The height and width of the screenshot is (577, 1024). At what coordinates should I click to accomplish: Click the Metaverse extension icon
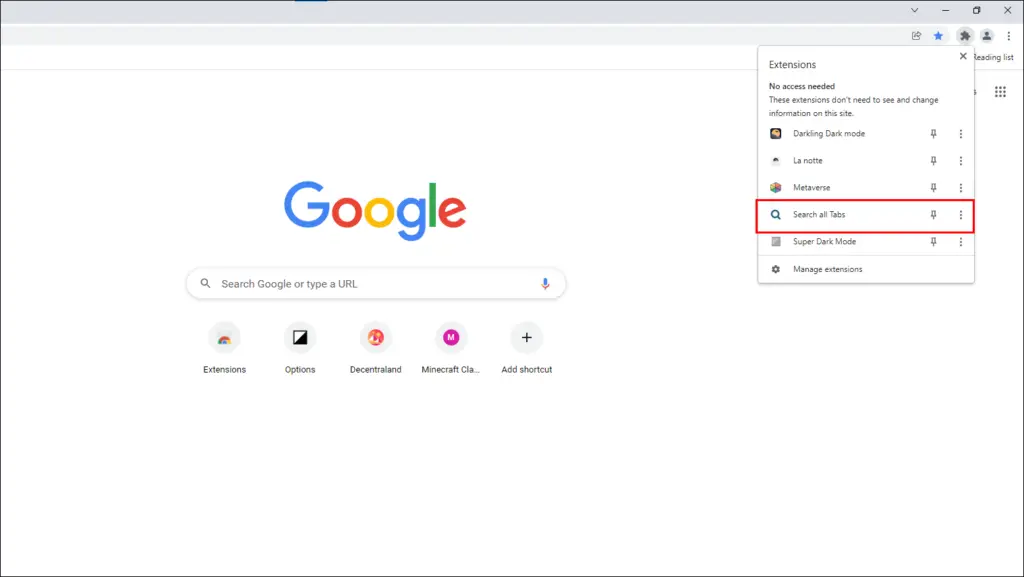(x=775, y=187)
